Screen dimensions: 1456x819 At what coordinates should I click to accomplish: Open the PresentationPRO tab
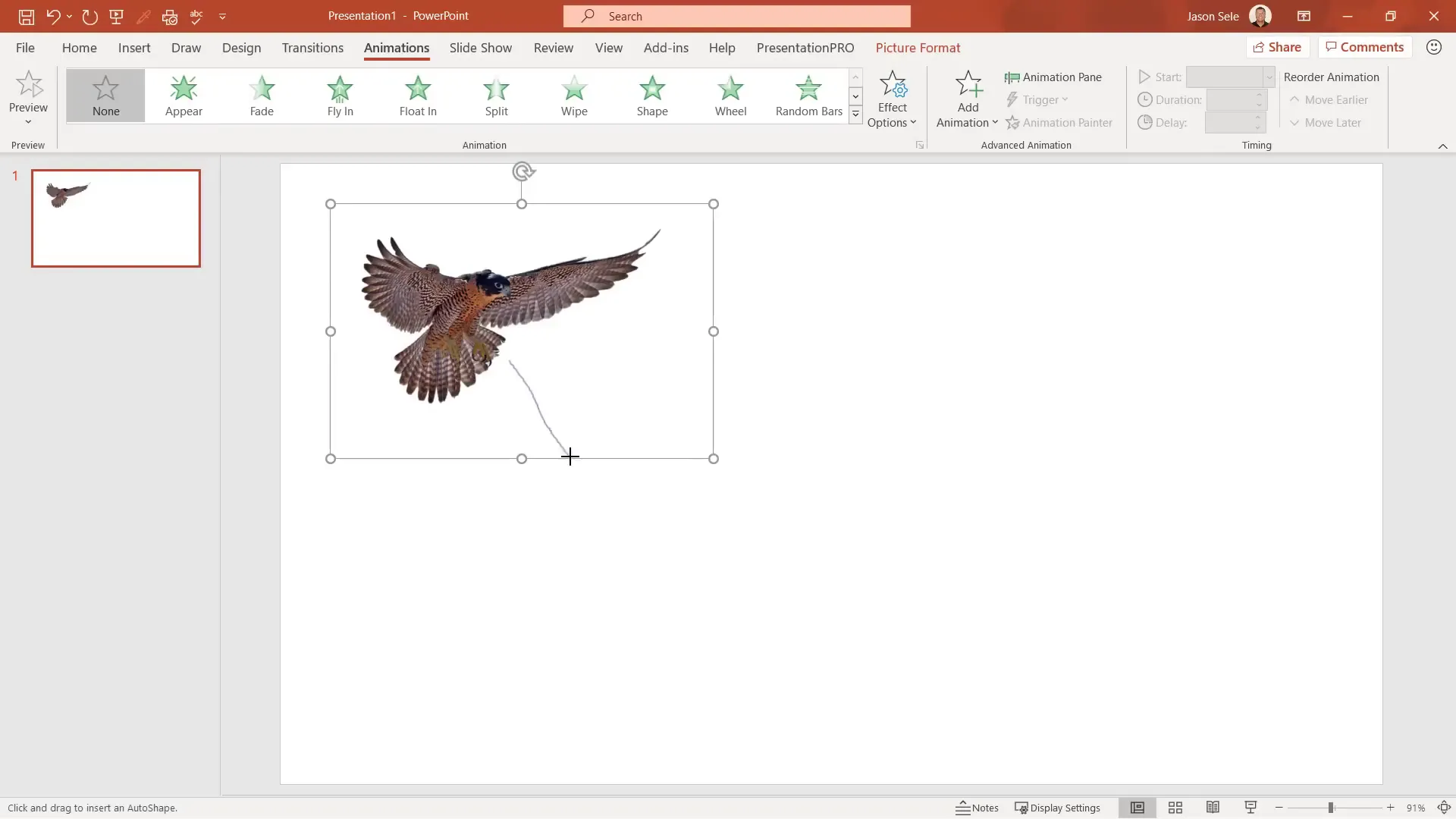[805, 48]
